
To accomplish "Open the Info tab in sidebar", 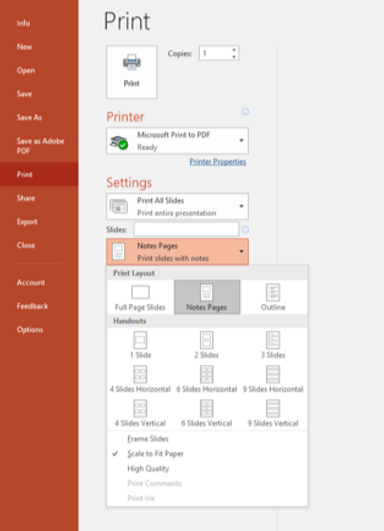I will click(x=39, y=23).
